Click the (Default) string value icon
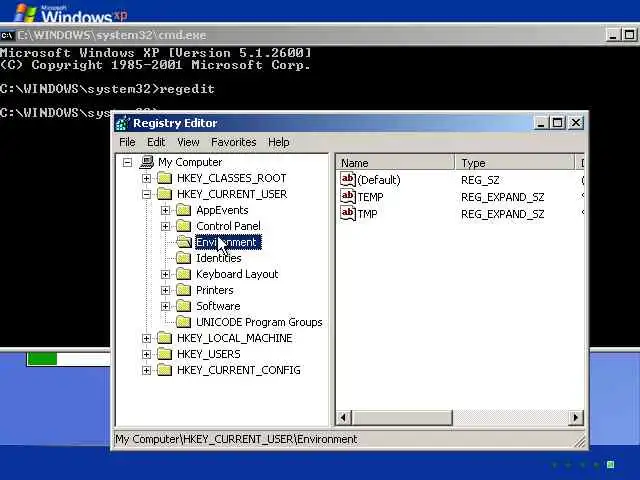This screenshot has width=640, height=480. click(348, 179)
